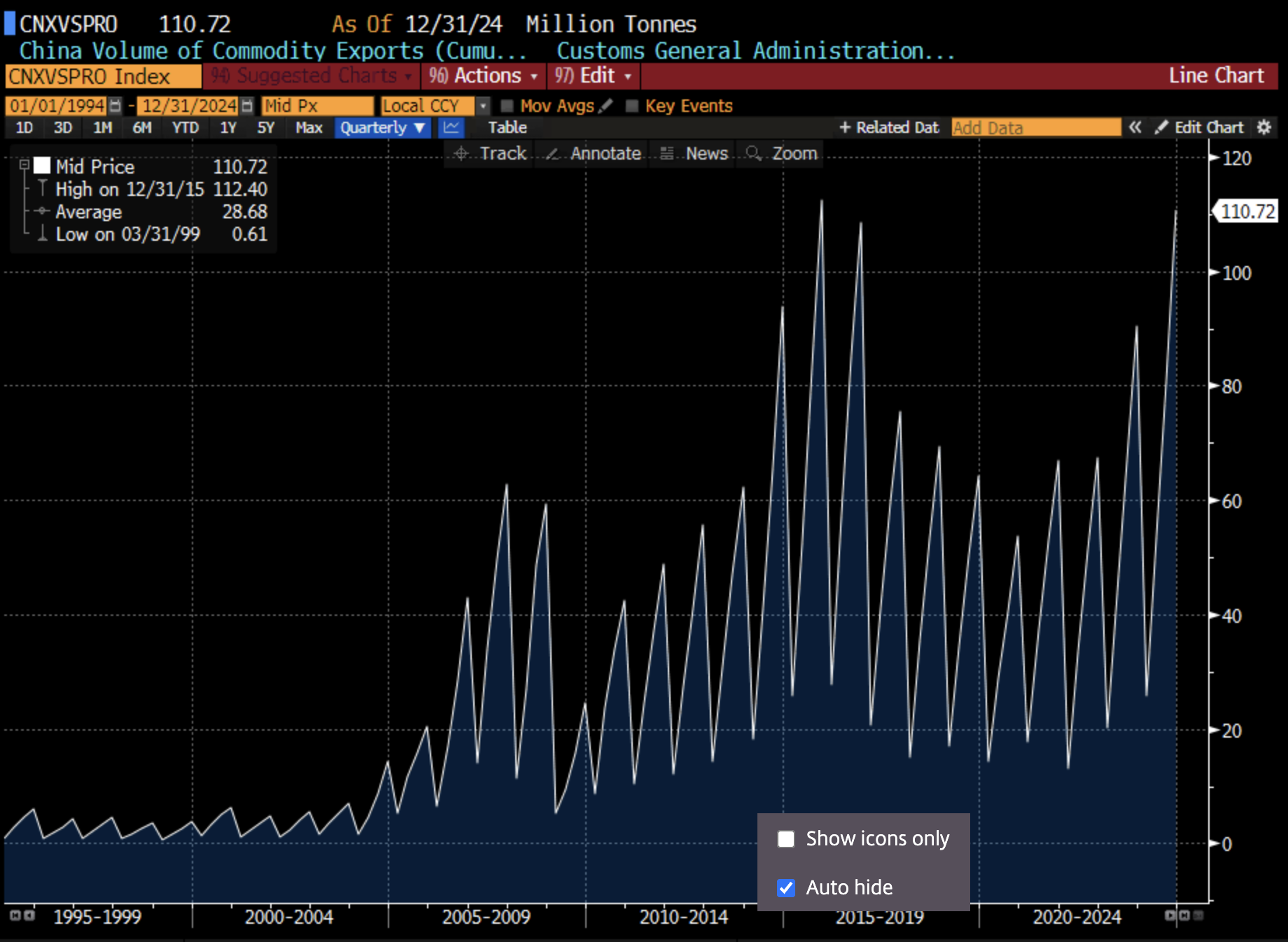Click the line chart type icon

coord(451,127)
